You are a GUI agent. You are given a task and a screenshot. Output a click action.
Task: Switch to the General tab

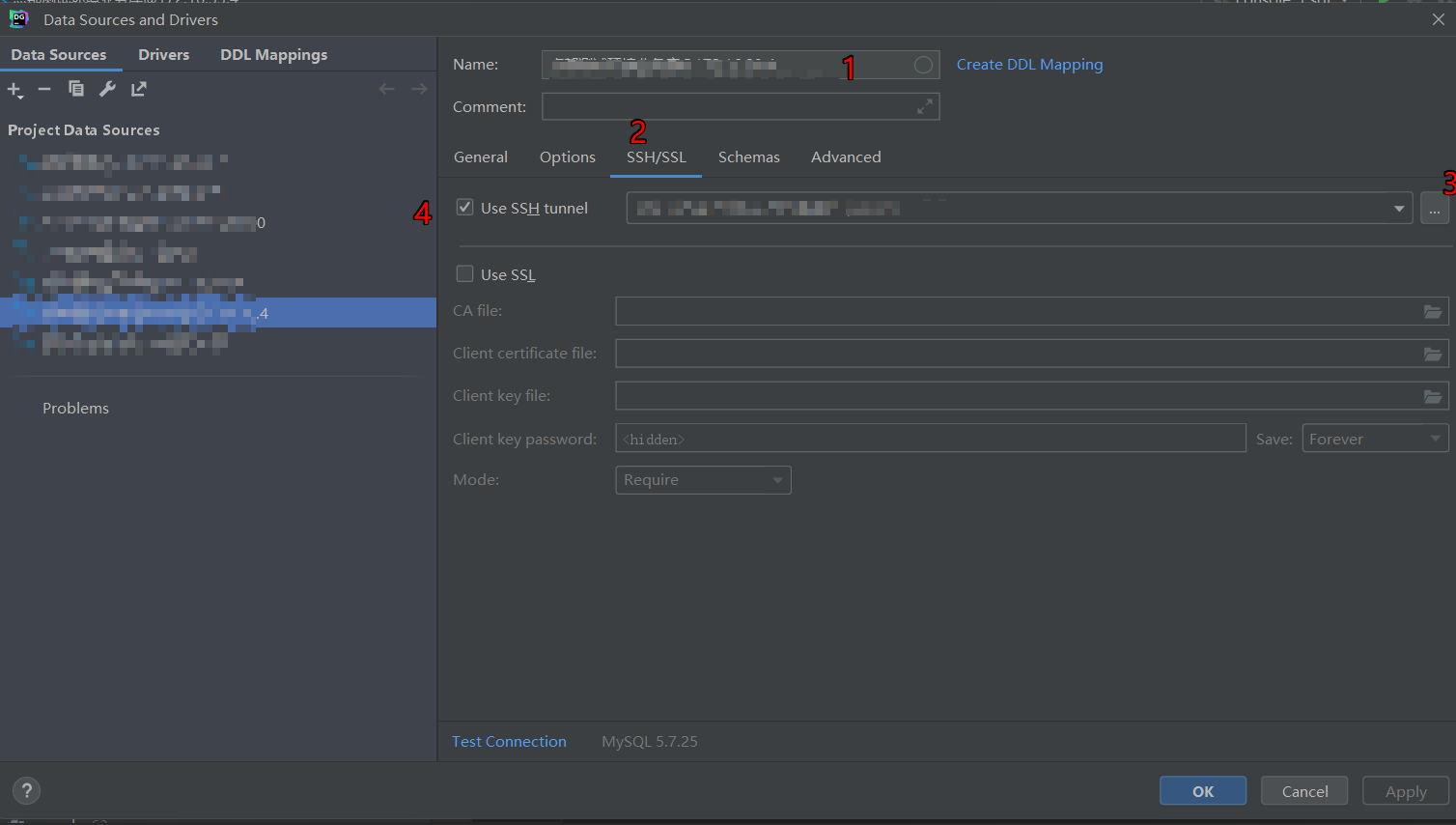[481, 157]
